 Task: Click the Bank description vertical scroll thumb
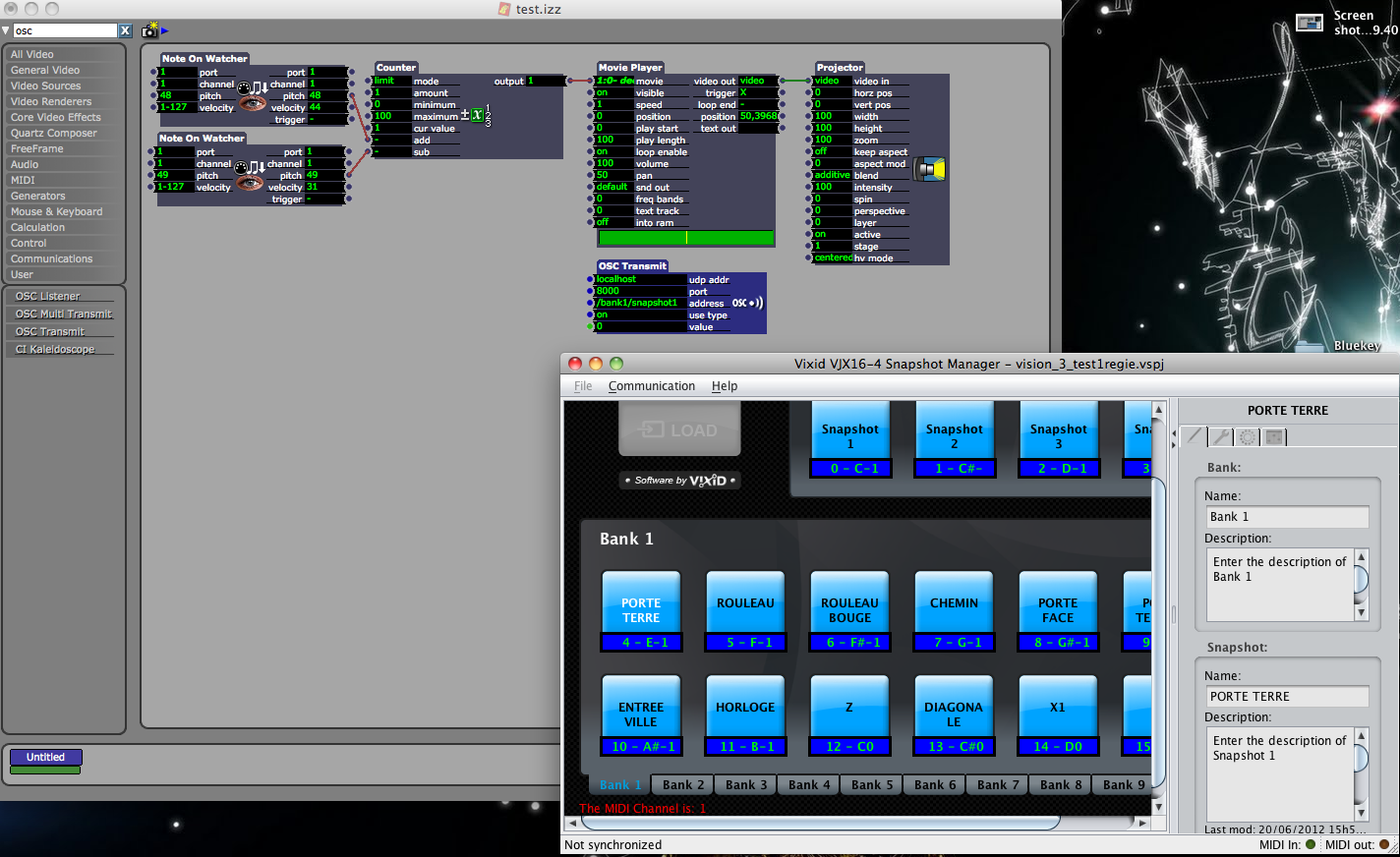click(1362, 580)
